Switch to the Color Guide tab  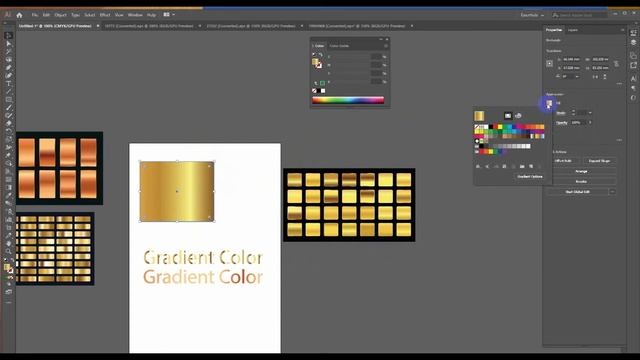pos(339,46)
